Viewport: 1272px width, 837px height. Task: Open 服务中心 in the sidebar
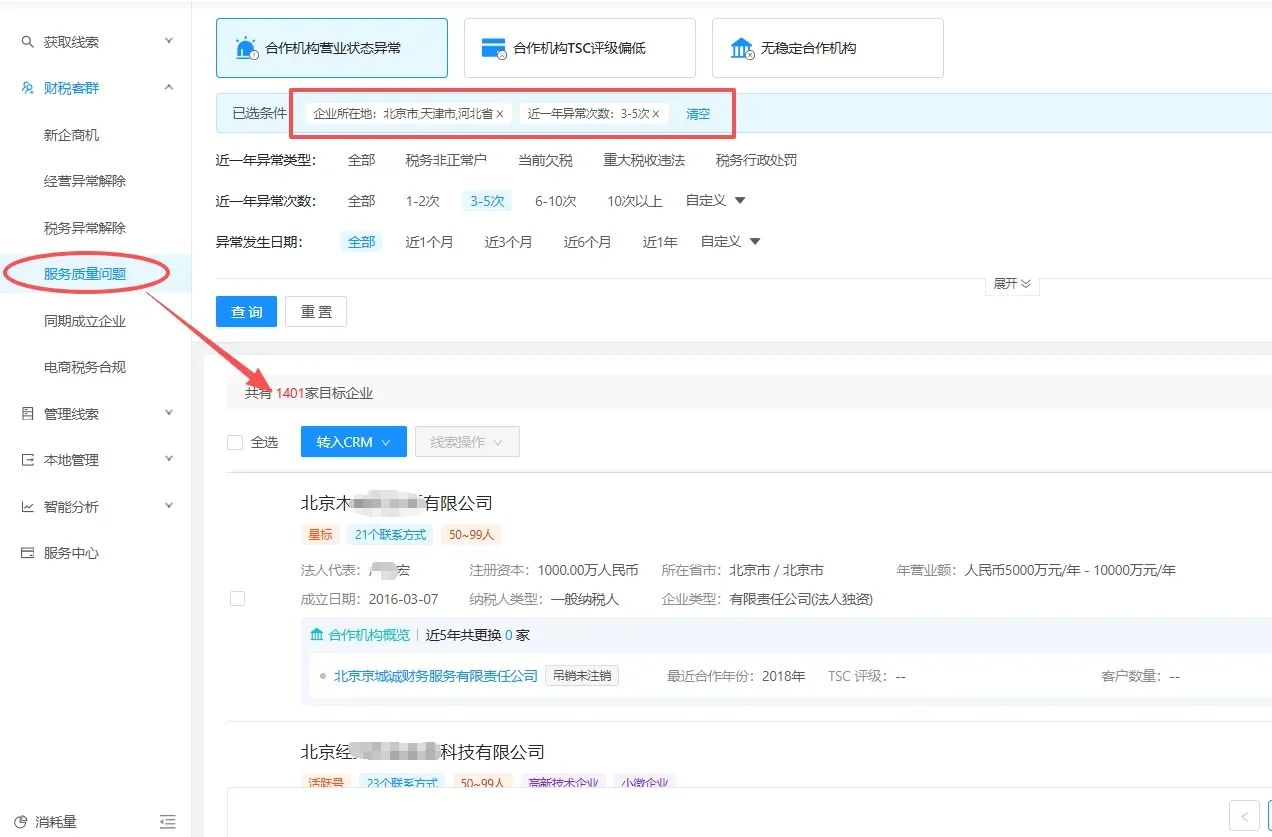(x=71, y=553)
